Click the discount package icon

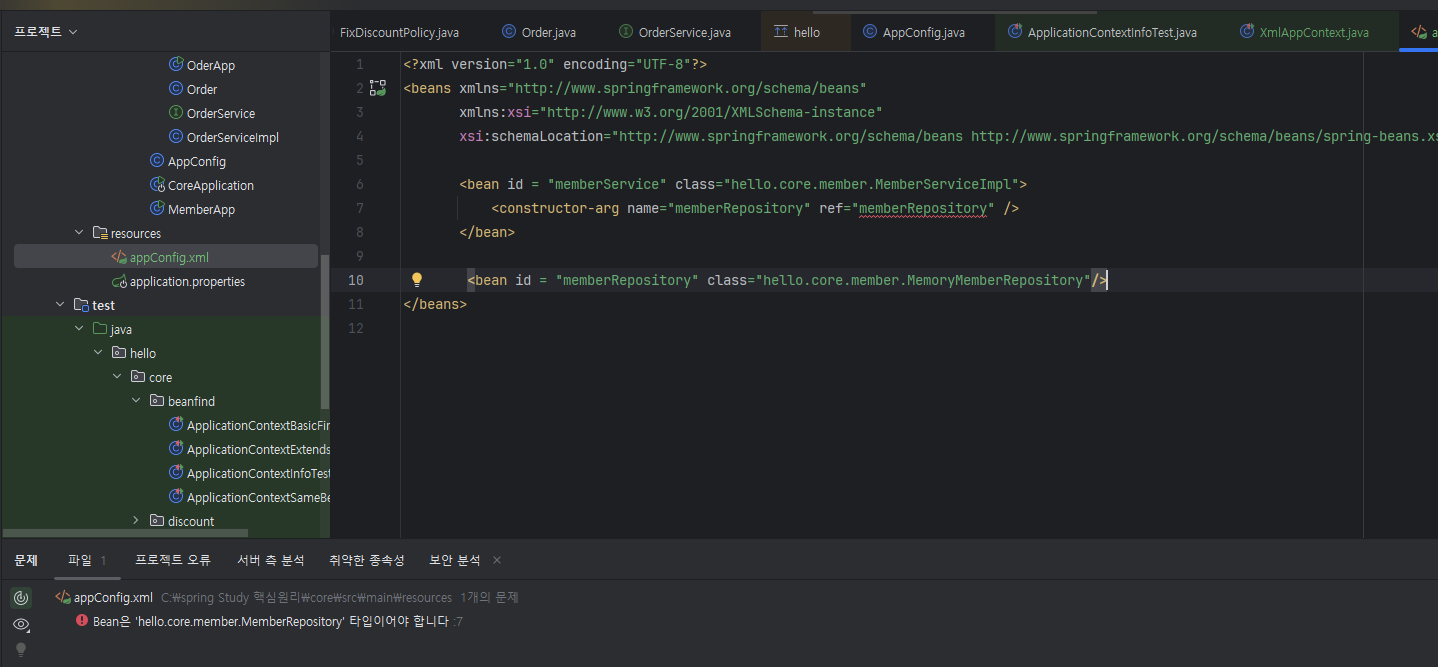[x=157, y=521]
